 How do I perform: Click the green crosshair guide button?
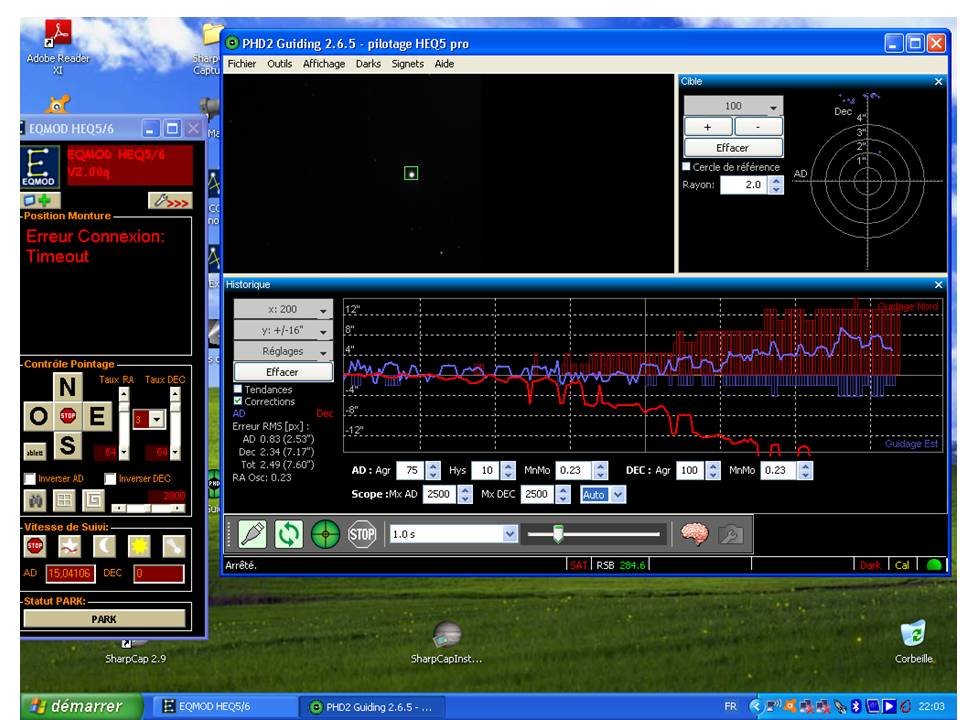pyautogui.click(x=326, y=534)
